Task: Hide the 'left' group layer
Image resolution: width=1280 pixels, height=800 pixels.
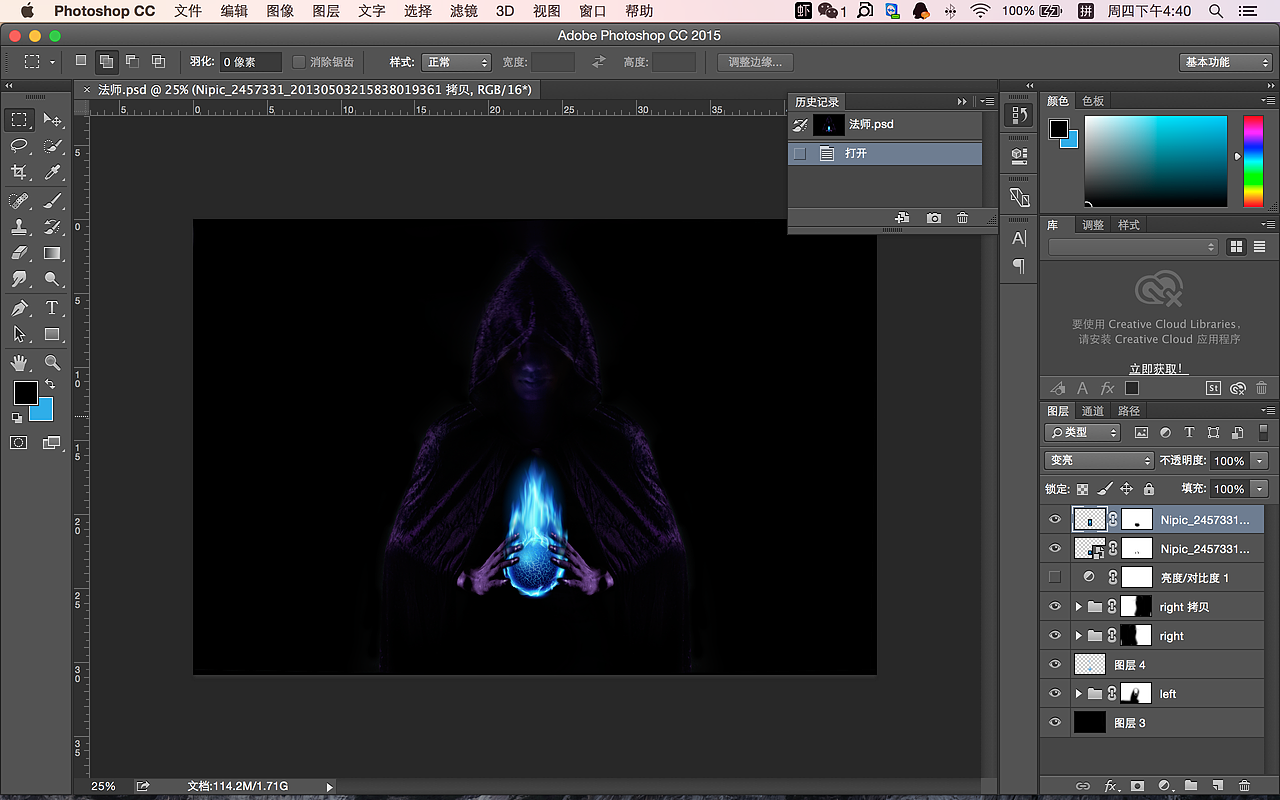Action: click(1054, 693)
